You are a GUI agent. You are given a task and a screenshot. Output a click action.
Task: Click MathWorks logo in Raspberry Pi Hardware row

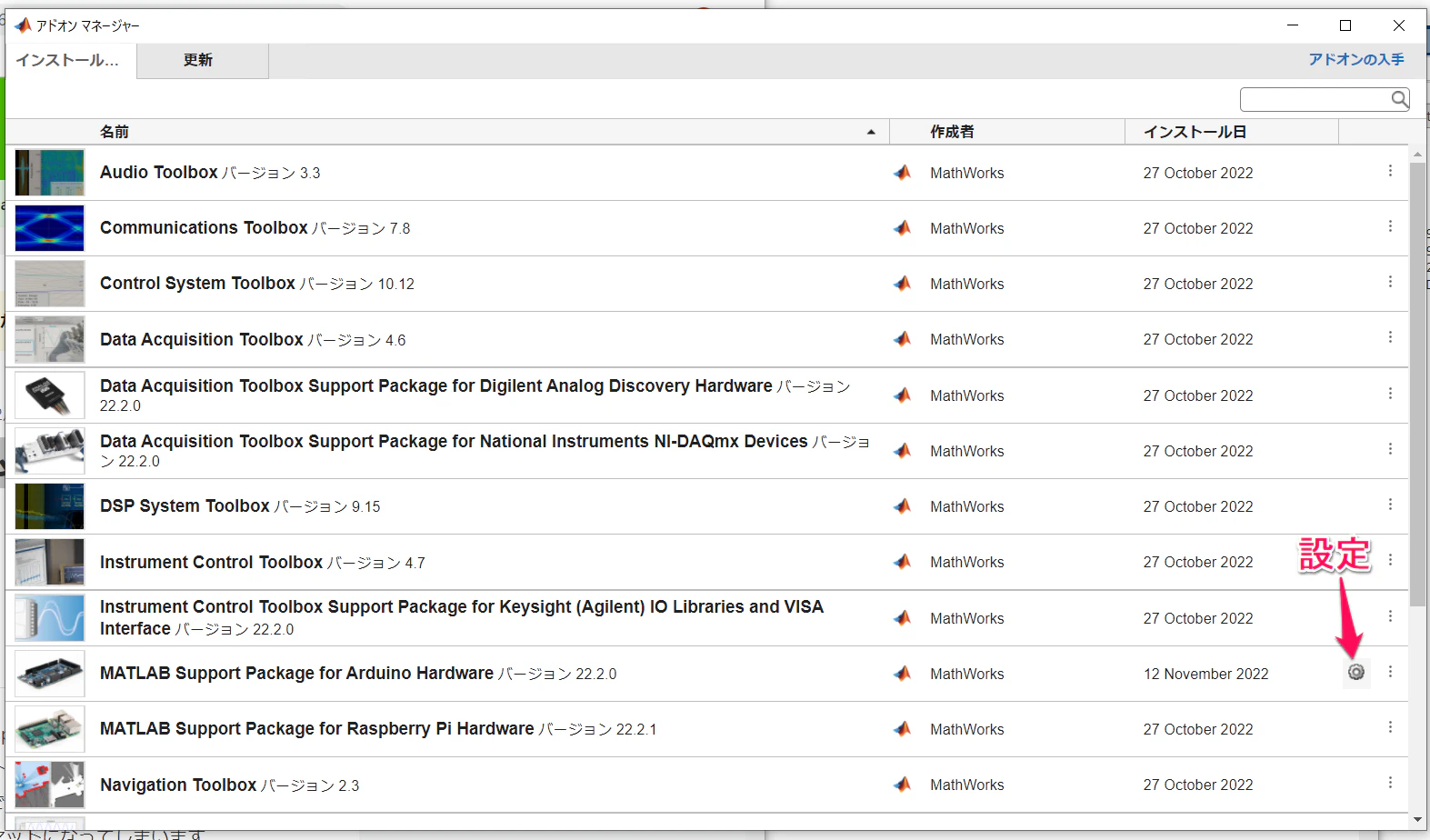coord(902,729)
